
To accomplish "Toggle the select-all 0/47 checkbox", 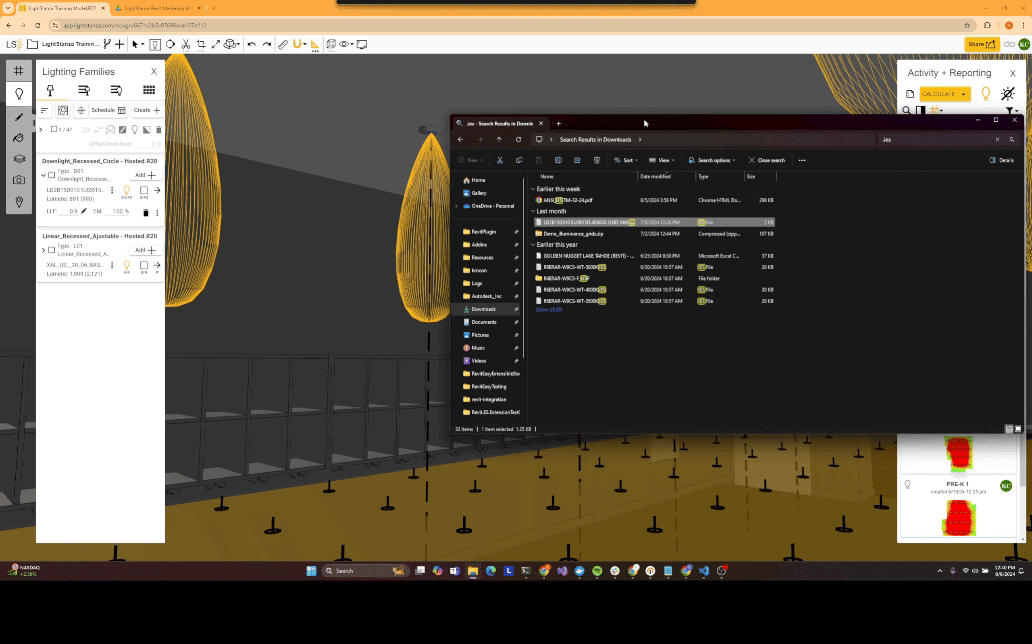I will [x=54, y=129].
